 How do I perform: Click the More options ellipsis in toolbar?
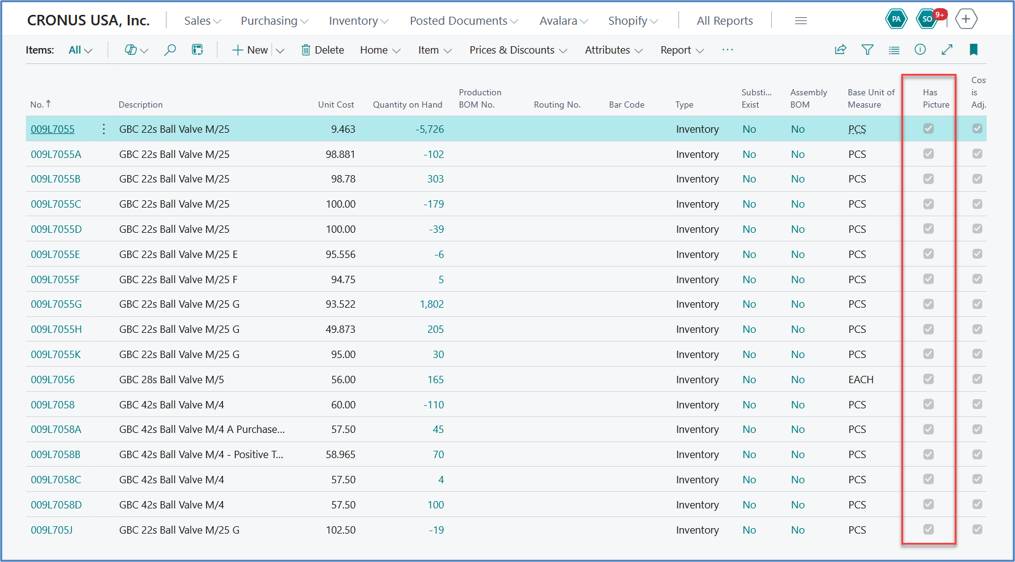pos(728,50)
